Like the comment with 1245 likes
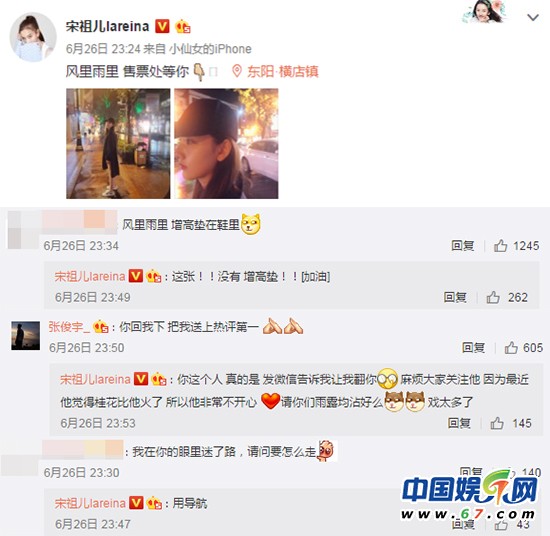The image size is (550, 536). point(501,246)
